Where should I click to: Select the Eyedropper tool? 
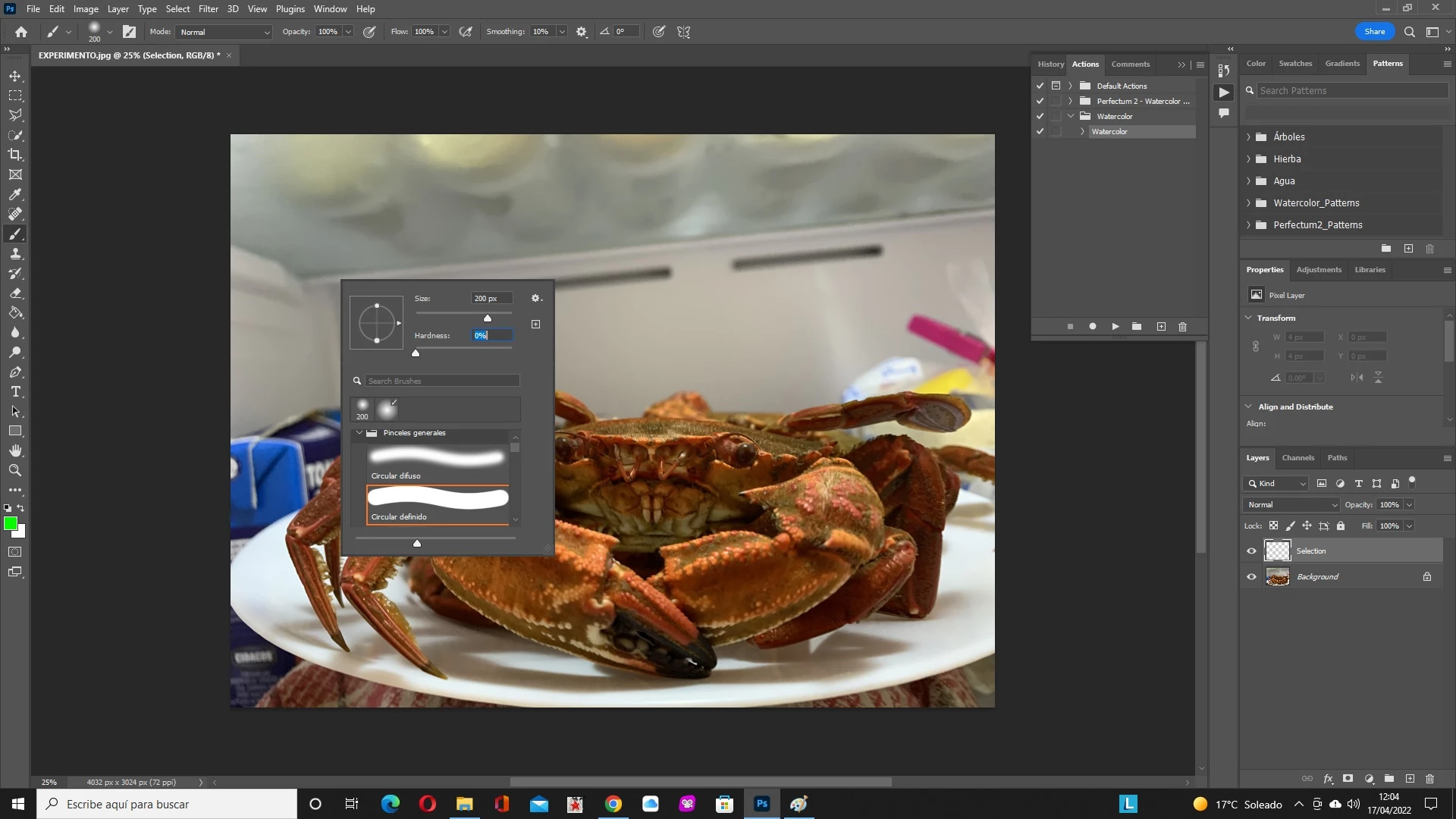(15, 195)
